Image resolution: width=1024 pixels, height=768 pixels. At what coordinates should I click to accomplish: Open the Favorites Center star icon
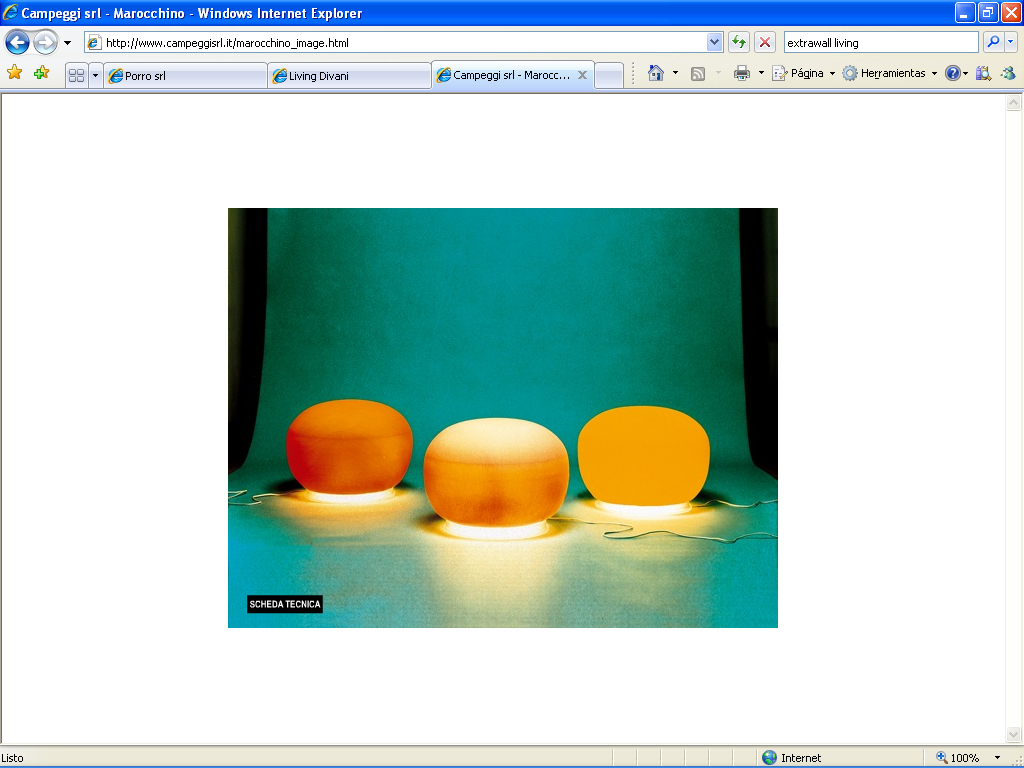14,72
